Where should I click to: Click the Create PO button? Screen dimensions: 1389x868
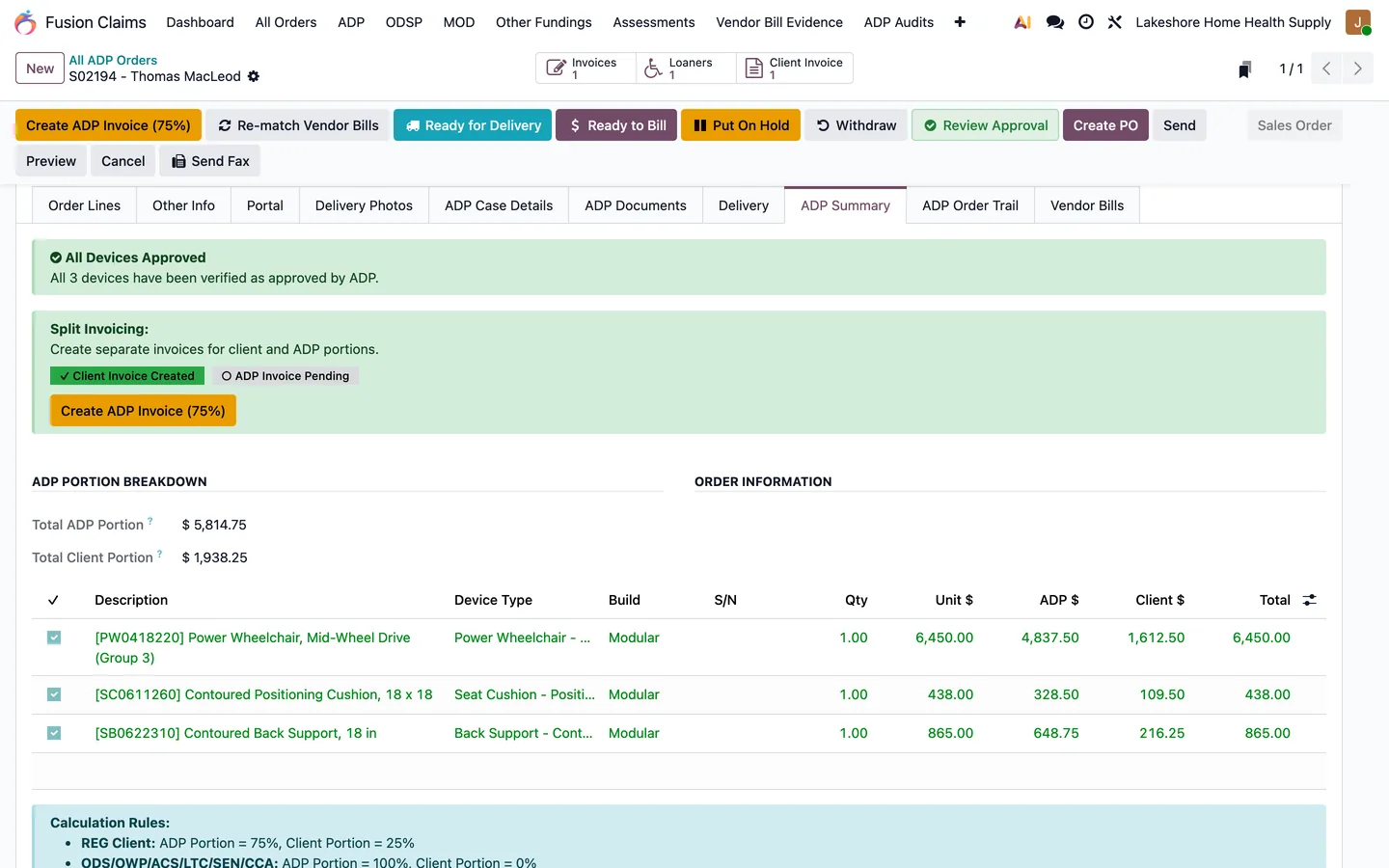point(1105,125)
